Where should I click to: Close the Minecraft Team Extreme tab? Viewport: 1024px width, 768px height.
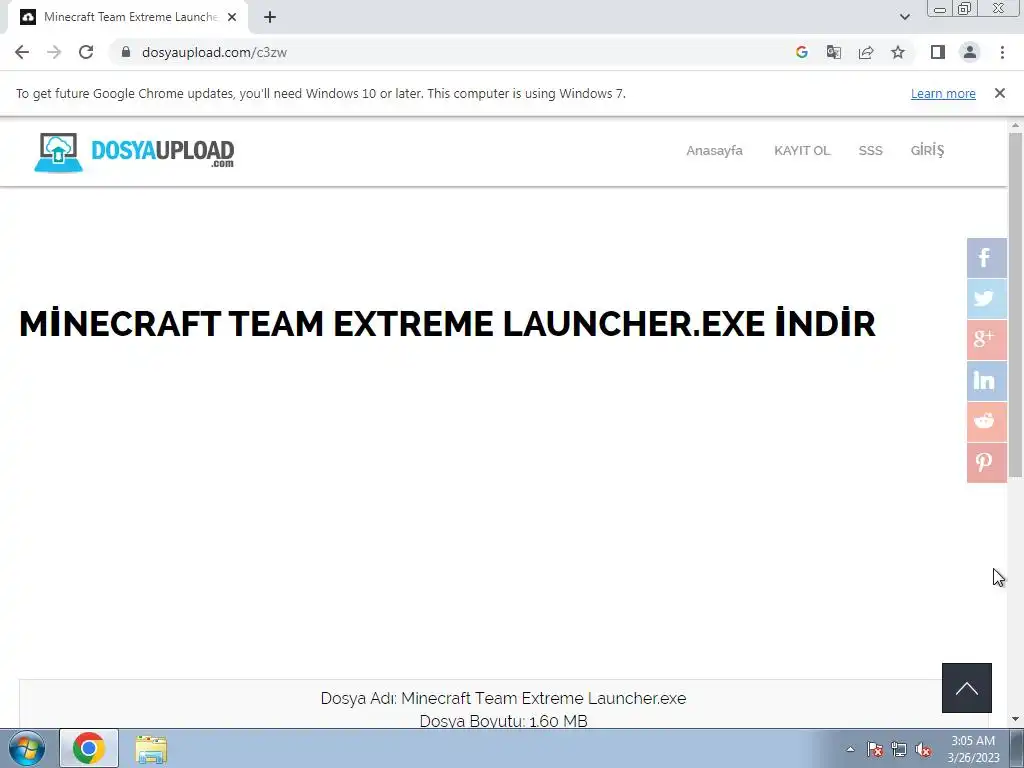(232, 17)
